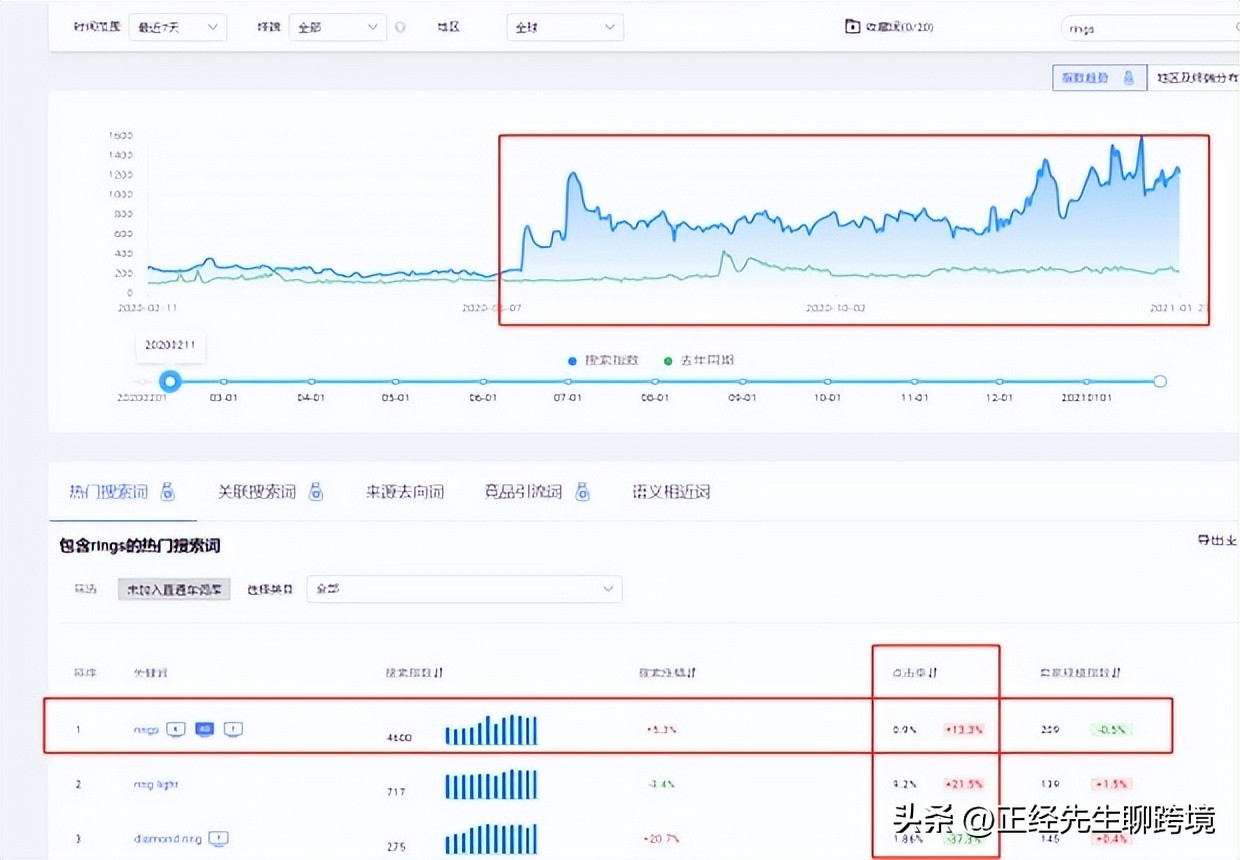1240x860 pixels.
Task: Select the 指数趋势 view button
Action: pyautogui.click(x=1099, y=78)
